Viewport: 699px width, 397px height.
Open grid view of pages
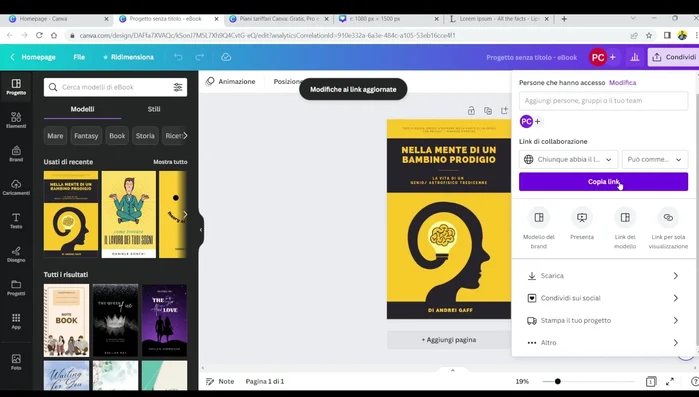click(x=650, y=381)
